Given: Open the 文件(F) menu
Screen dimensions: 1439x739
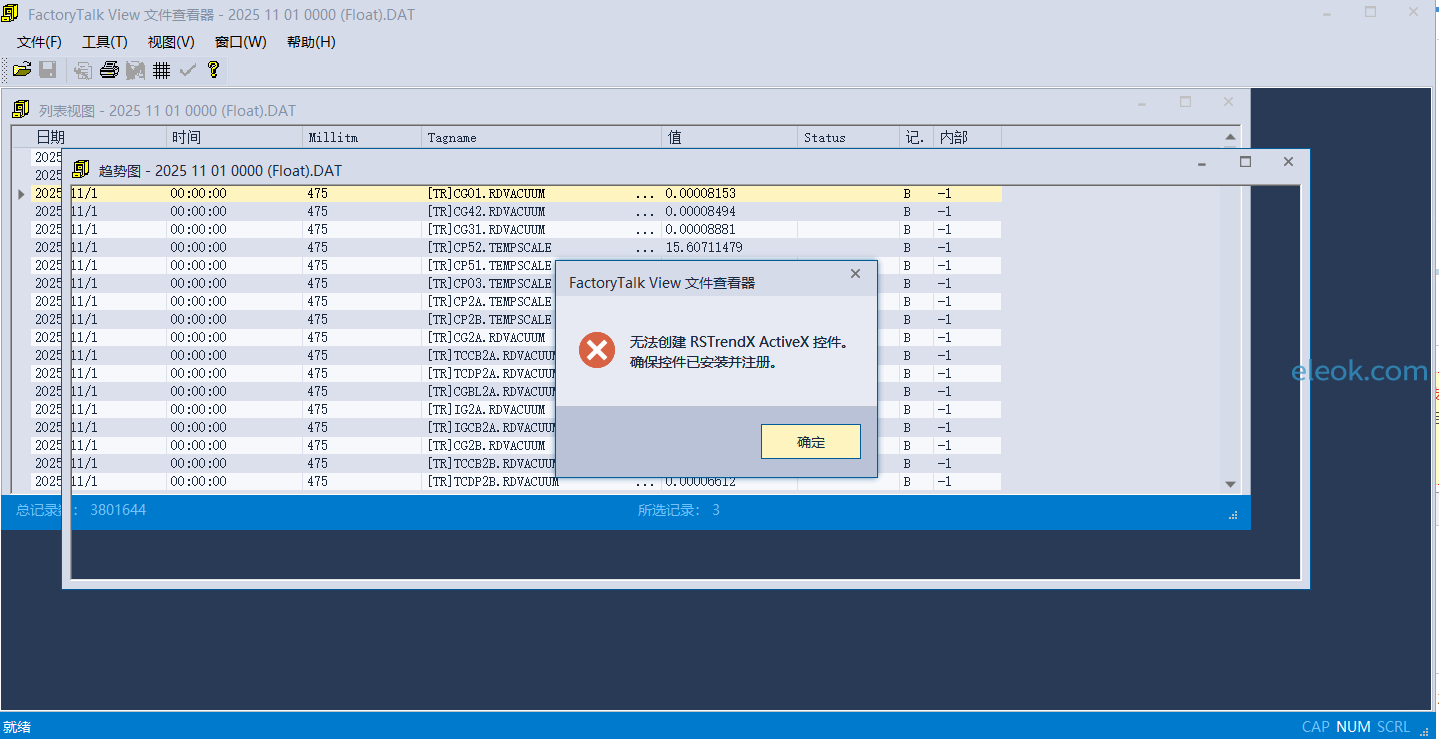Looking at the screenshot, I should [39, 42].
